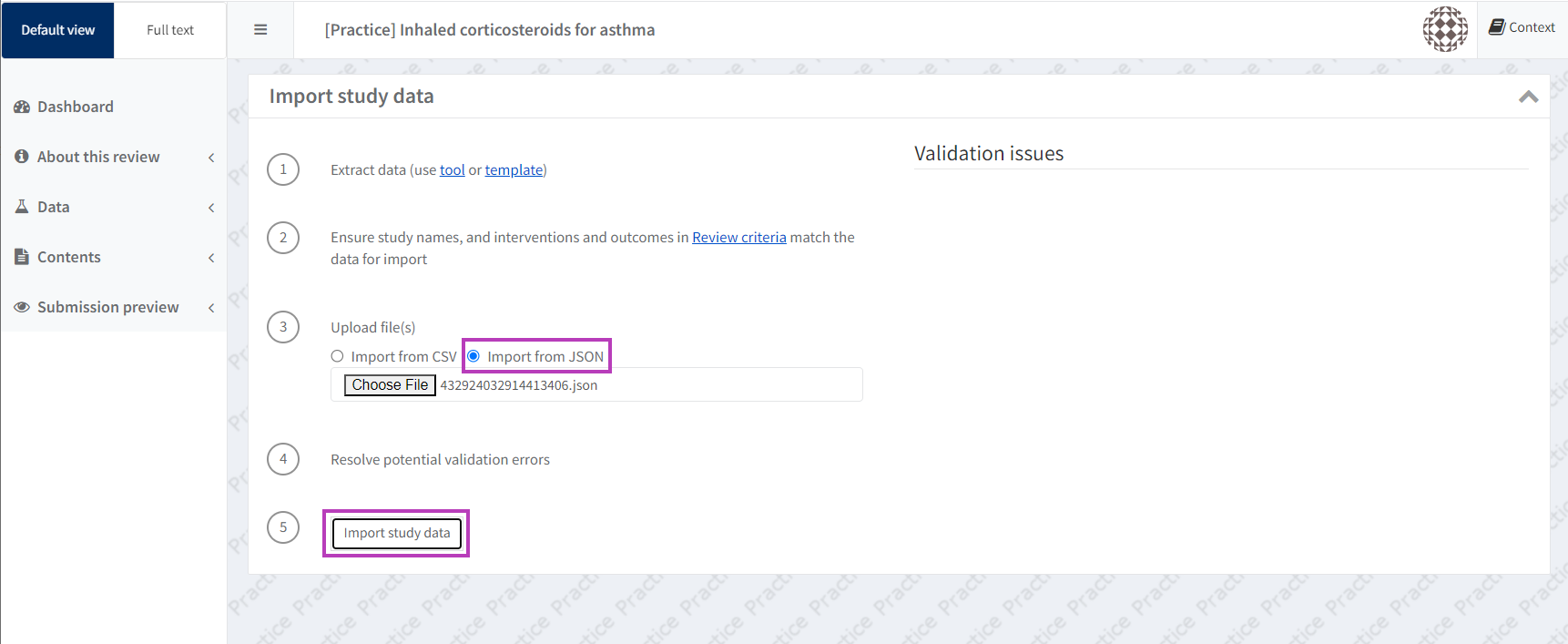
Task: Click the Dashboard palette icon
Action: click(x=22, y=107)
